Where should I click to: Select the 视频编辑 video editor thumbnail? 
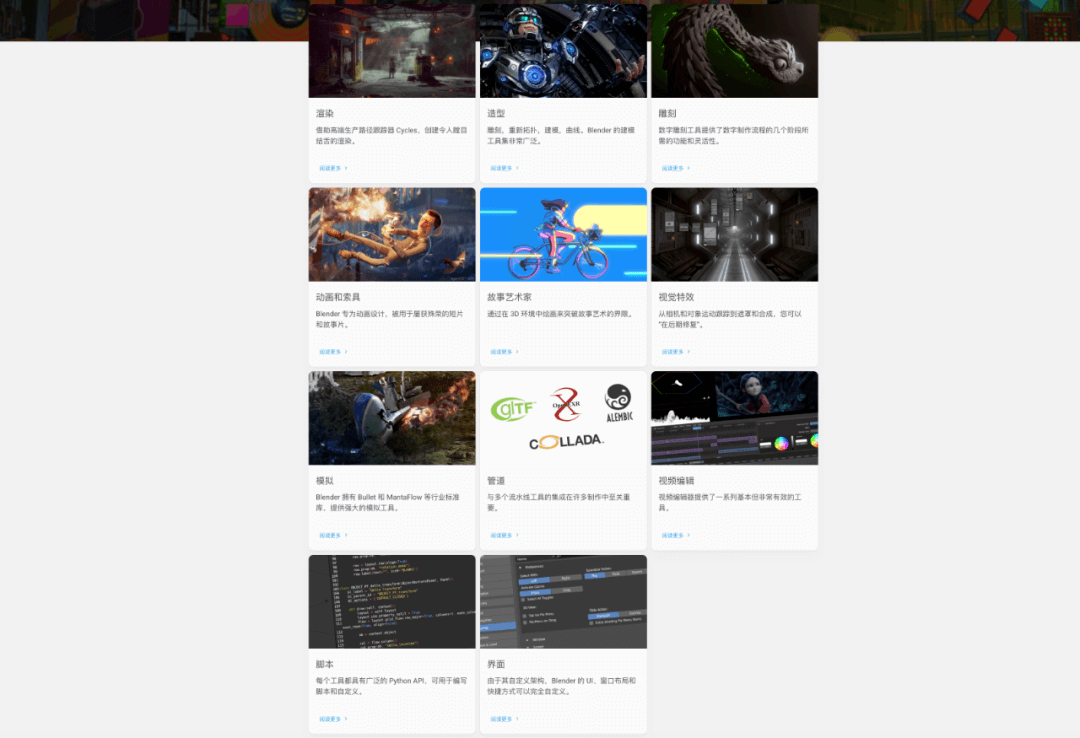735,418
